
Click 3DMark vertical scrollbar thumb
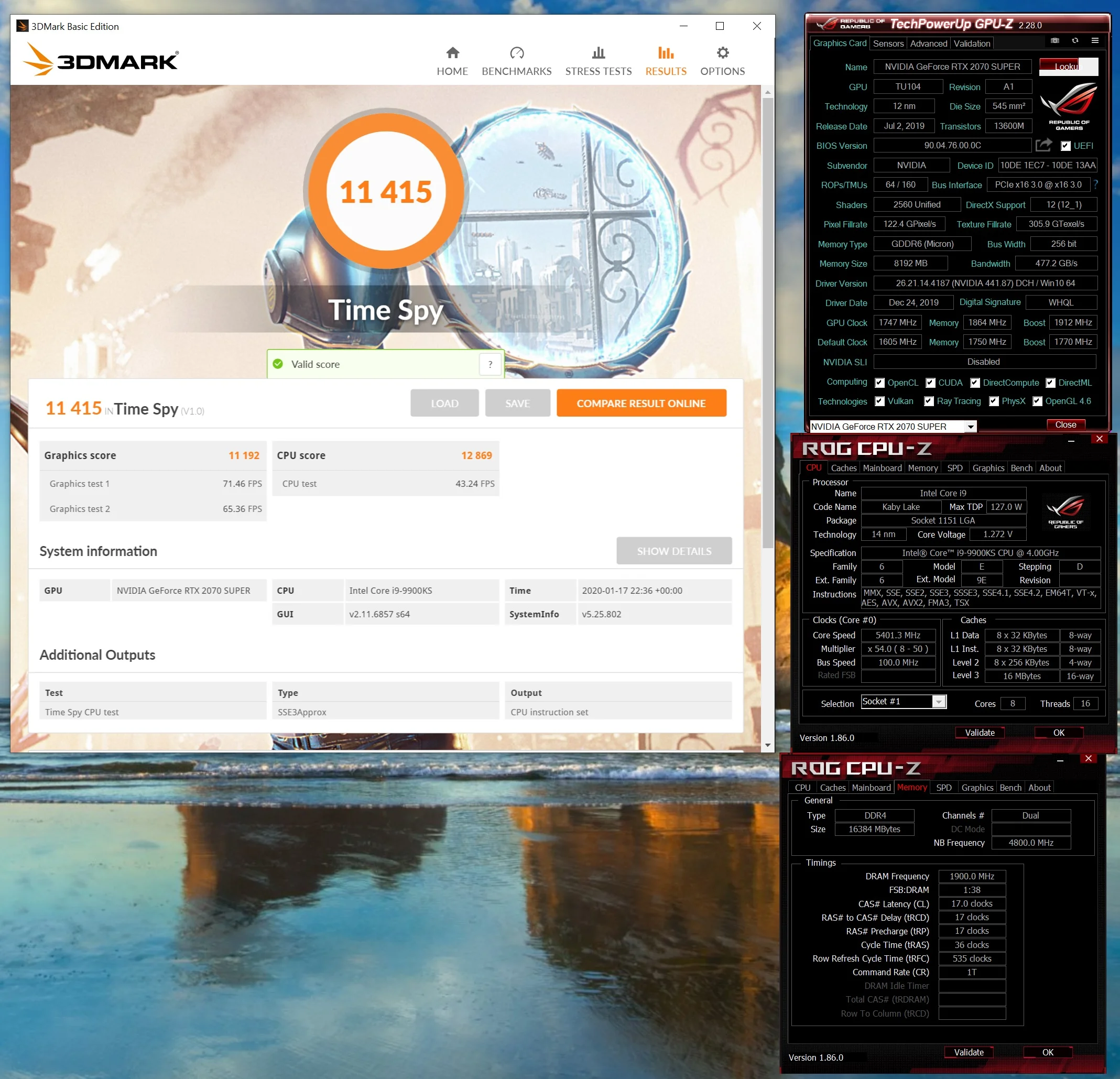tap(767, 323)
